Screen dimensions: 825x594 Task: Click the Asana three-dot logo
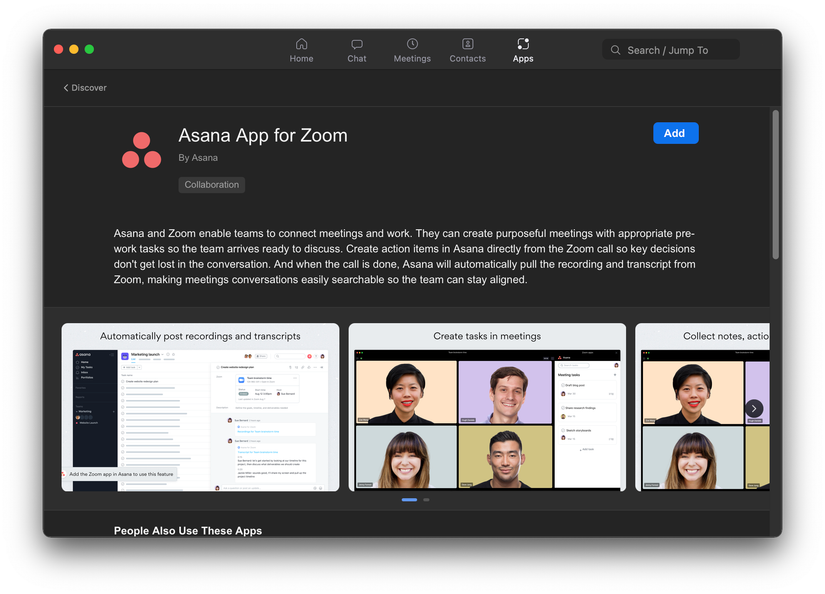(142, 150)
